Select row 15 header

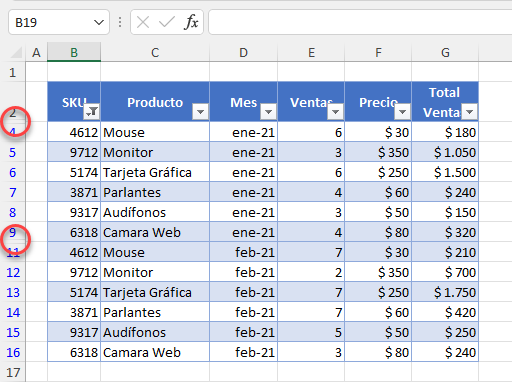[13, 332]
